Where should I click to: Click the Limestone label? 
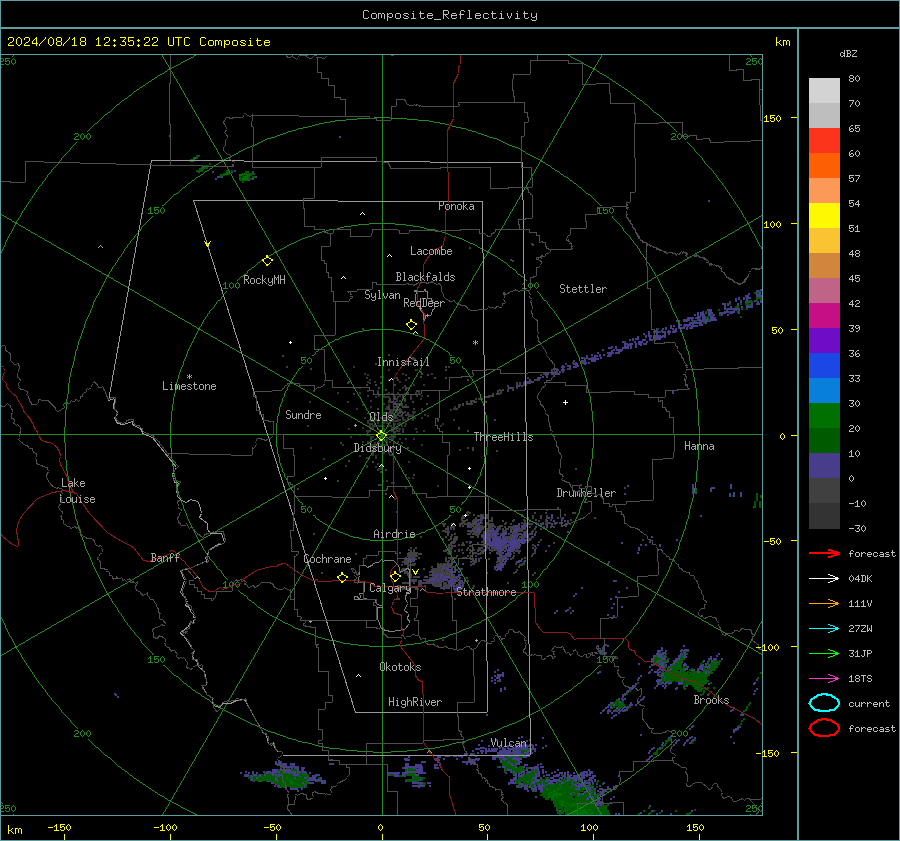[x=189, y=386]
